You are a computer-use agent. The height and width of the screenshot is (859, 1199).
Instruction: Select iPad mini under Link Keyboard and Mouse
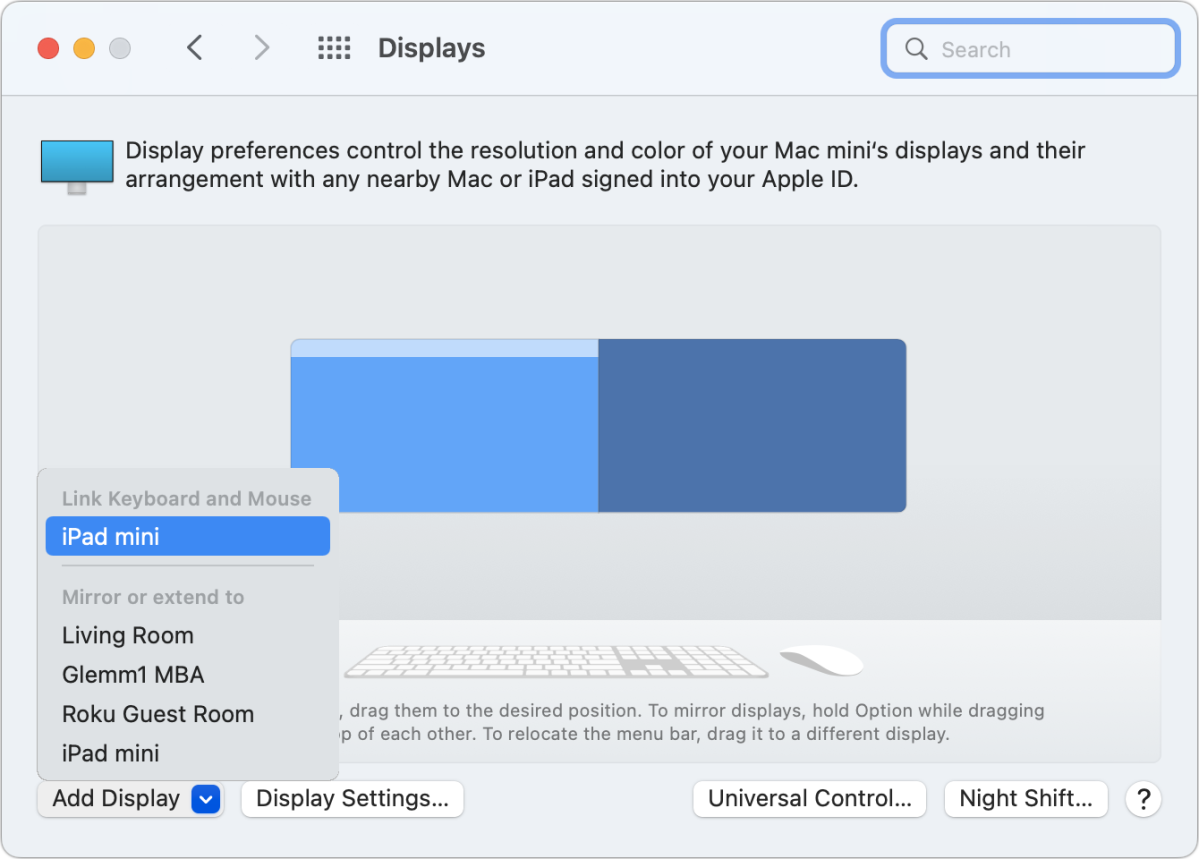[187, 537]
